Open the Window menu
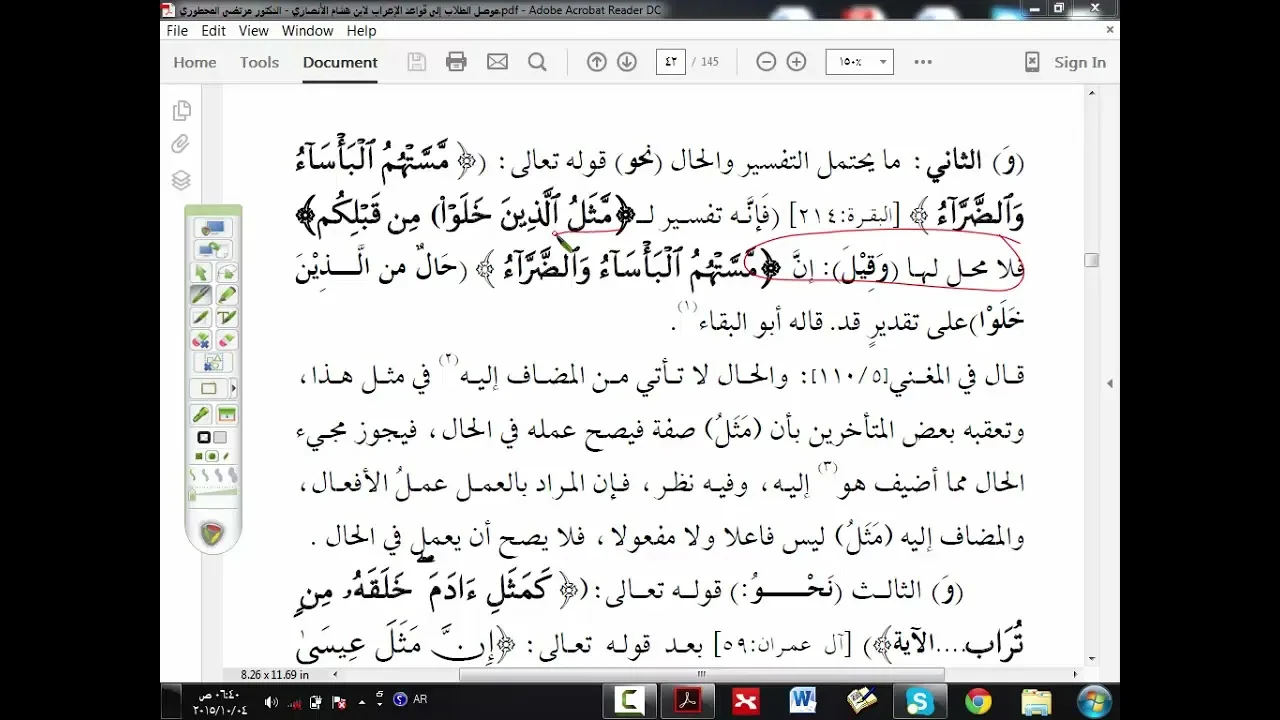The width and height of the screenshot is (1280, 720). tap(307, 31)
